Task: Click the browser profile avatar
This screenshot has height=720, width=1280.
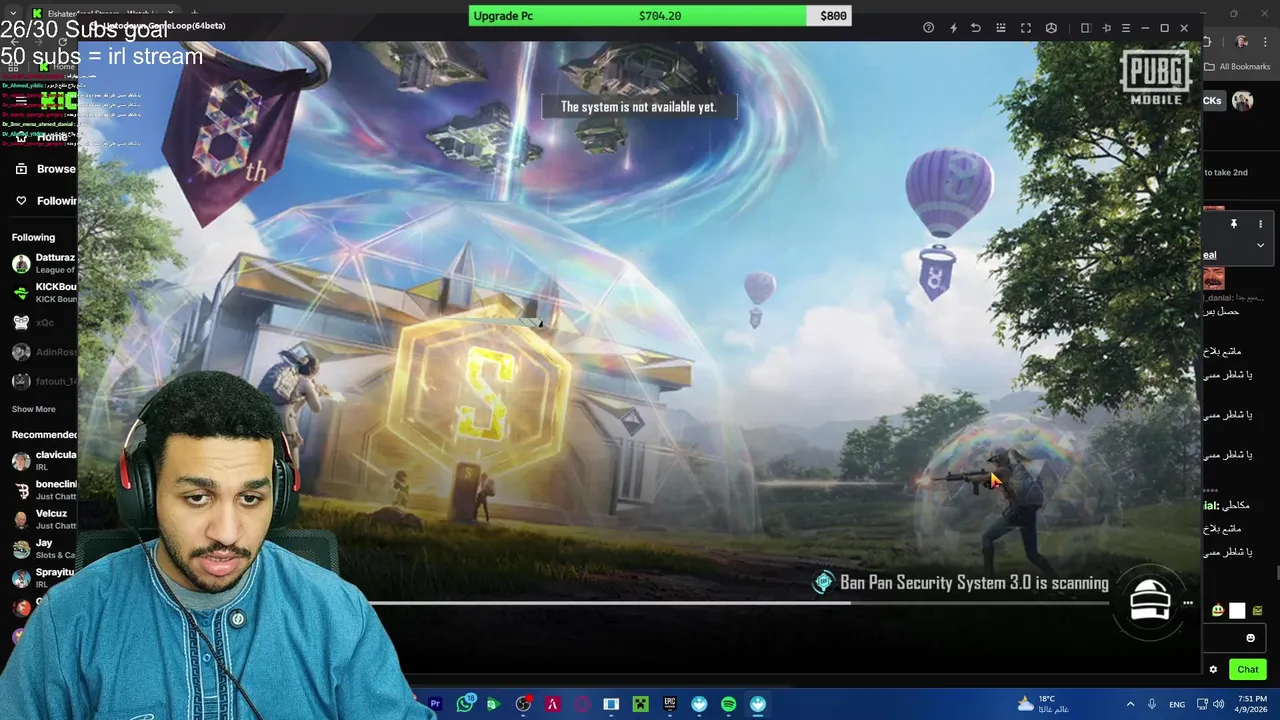Action: coord(1241,42)
